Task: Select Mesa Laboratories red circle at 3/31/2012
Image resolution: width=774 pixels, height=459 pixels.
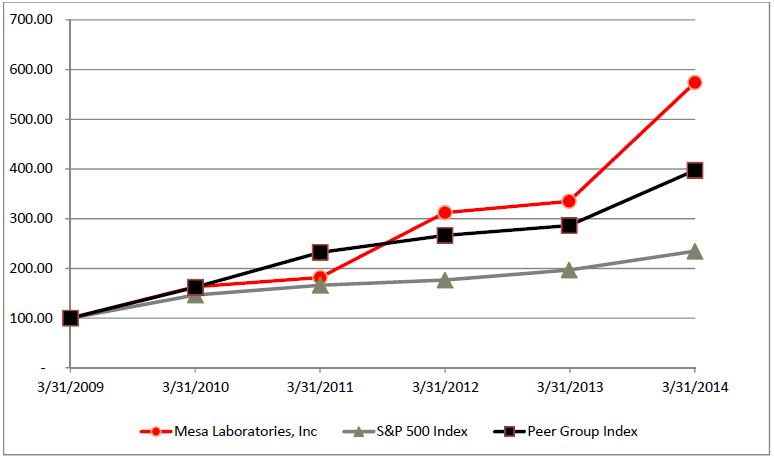Action: click(x=445, y=212)
